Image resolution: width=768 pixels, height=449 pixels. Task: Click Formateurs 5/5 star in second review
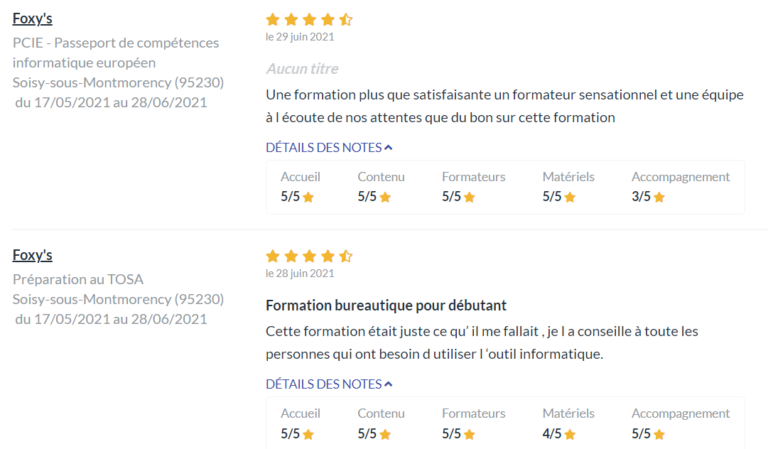point(469,434)
